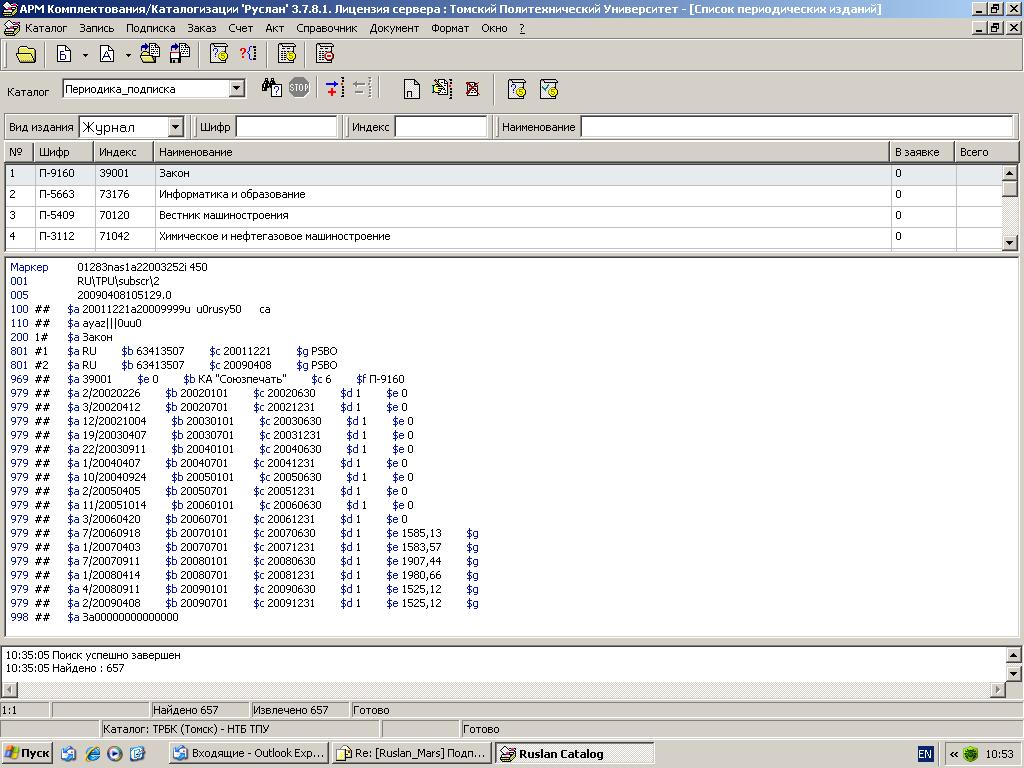Select the Информатика и образование row

(x=231, y=194)
